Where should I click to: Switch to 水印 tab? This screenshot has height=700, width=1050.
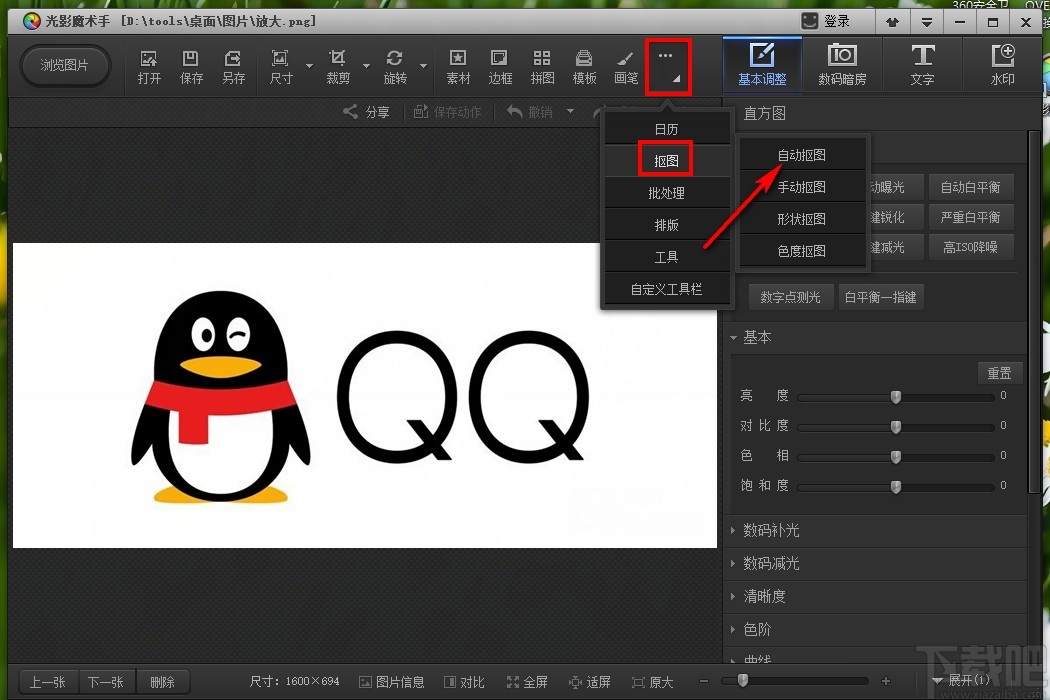pos(1002,65)
